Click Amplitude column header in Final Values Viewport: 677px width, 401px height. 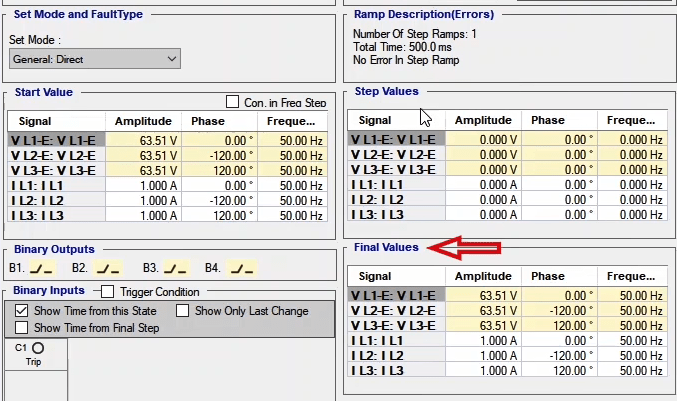pyautogui.click(x=484, y=276)
